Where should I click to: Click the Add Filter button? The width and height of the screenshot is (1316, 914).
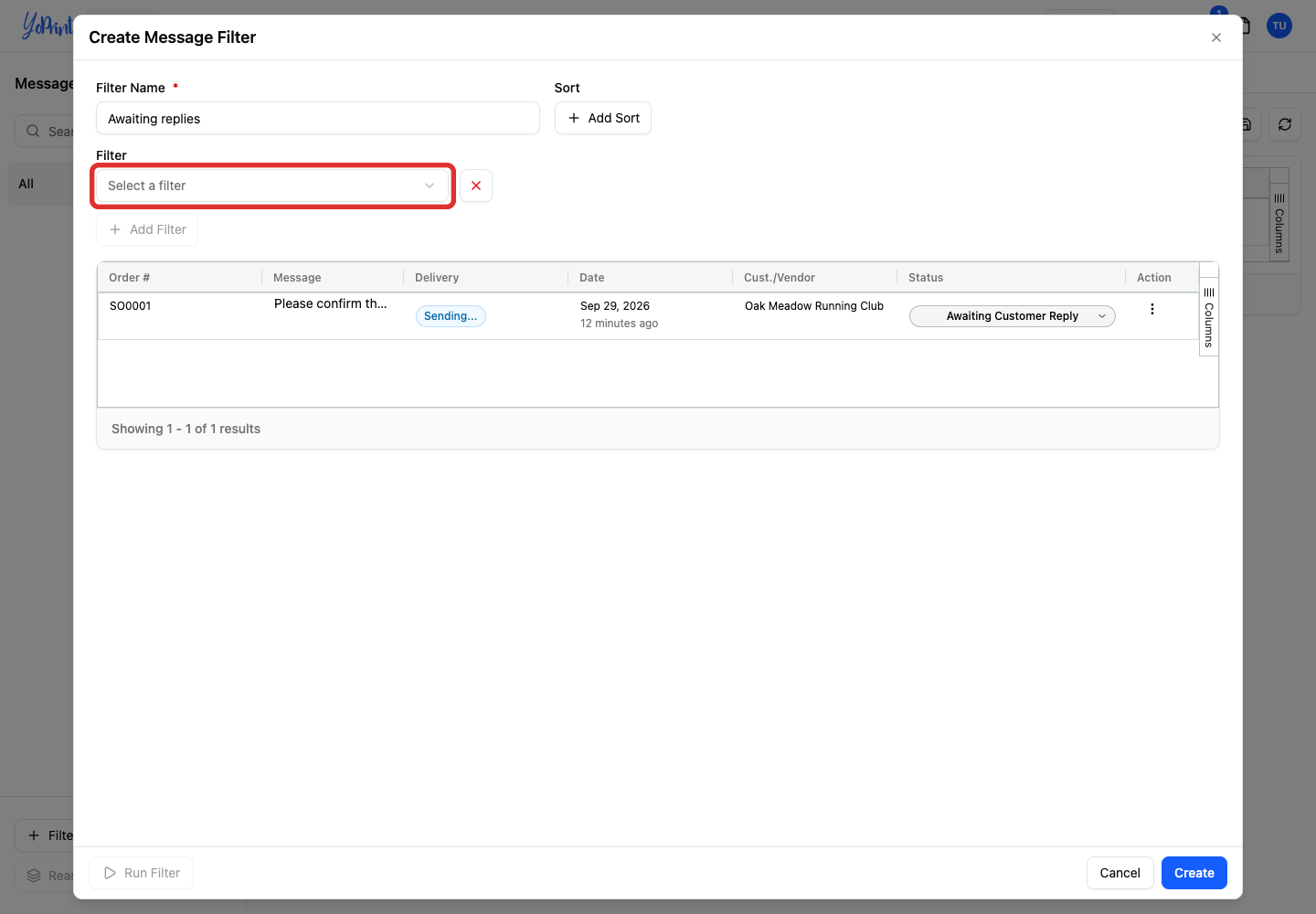[147, 229]
